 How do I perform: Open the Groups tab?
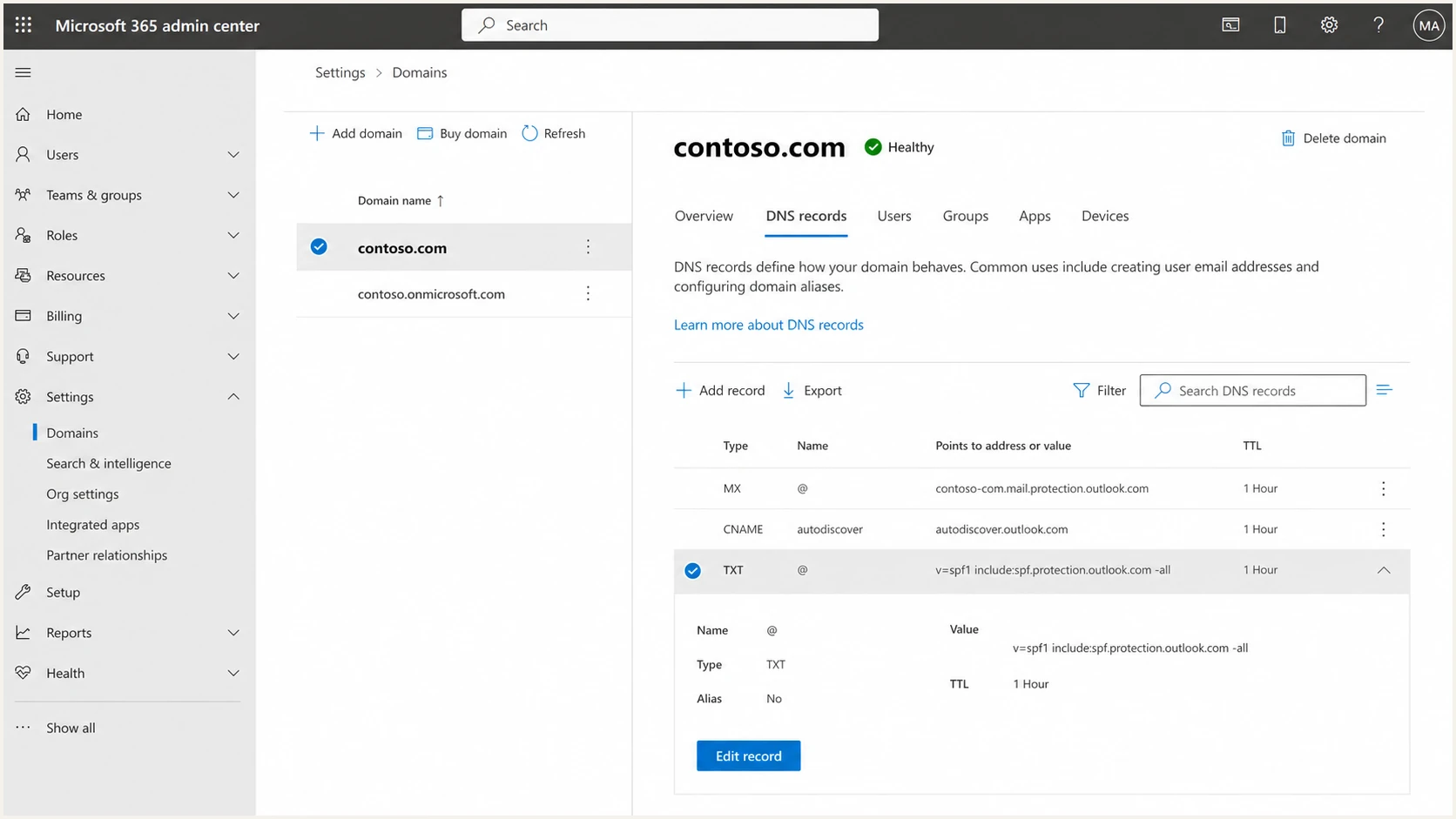coord(965,216)
